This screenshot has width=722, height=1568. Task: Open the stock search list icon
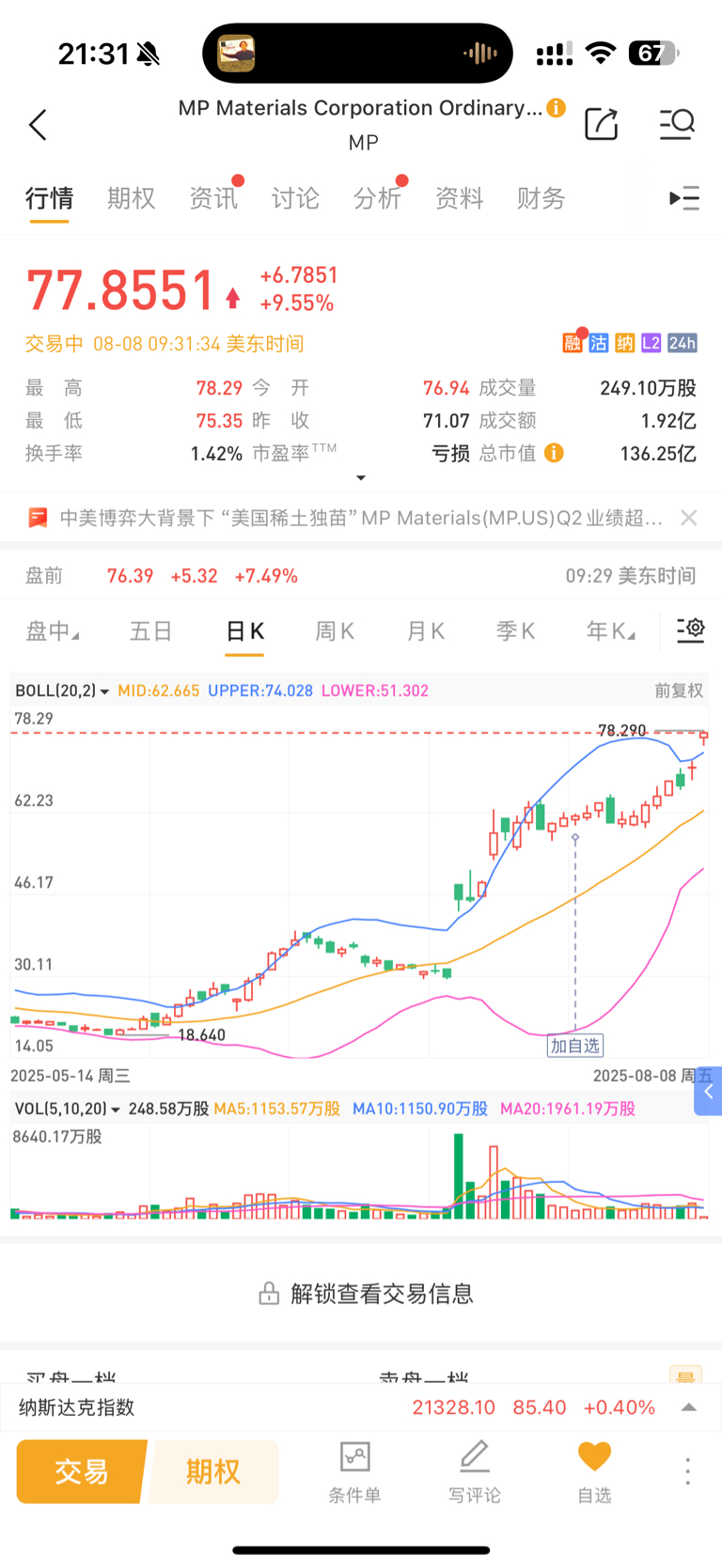click(x=677, y=123)
